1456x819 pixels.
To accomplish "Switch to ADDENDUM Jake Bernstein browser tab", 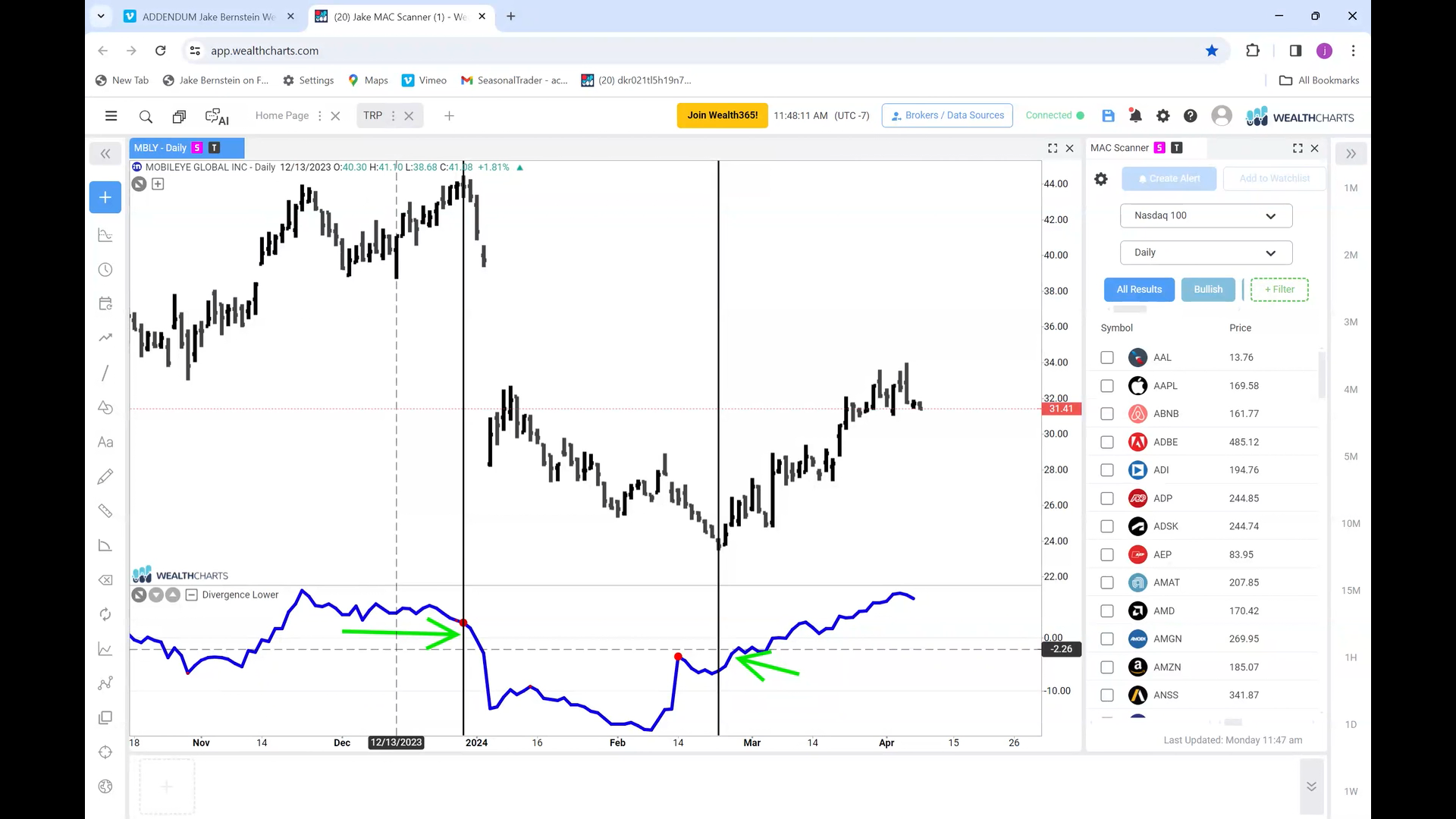I will tap(210, 17).
